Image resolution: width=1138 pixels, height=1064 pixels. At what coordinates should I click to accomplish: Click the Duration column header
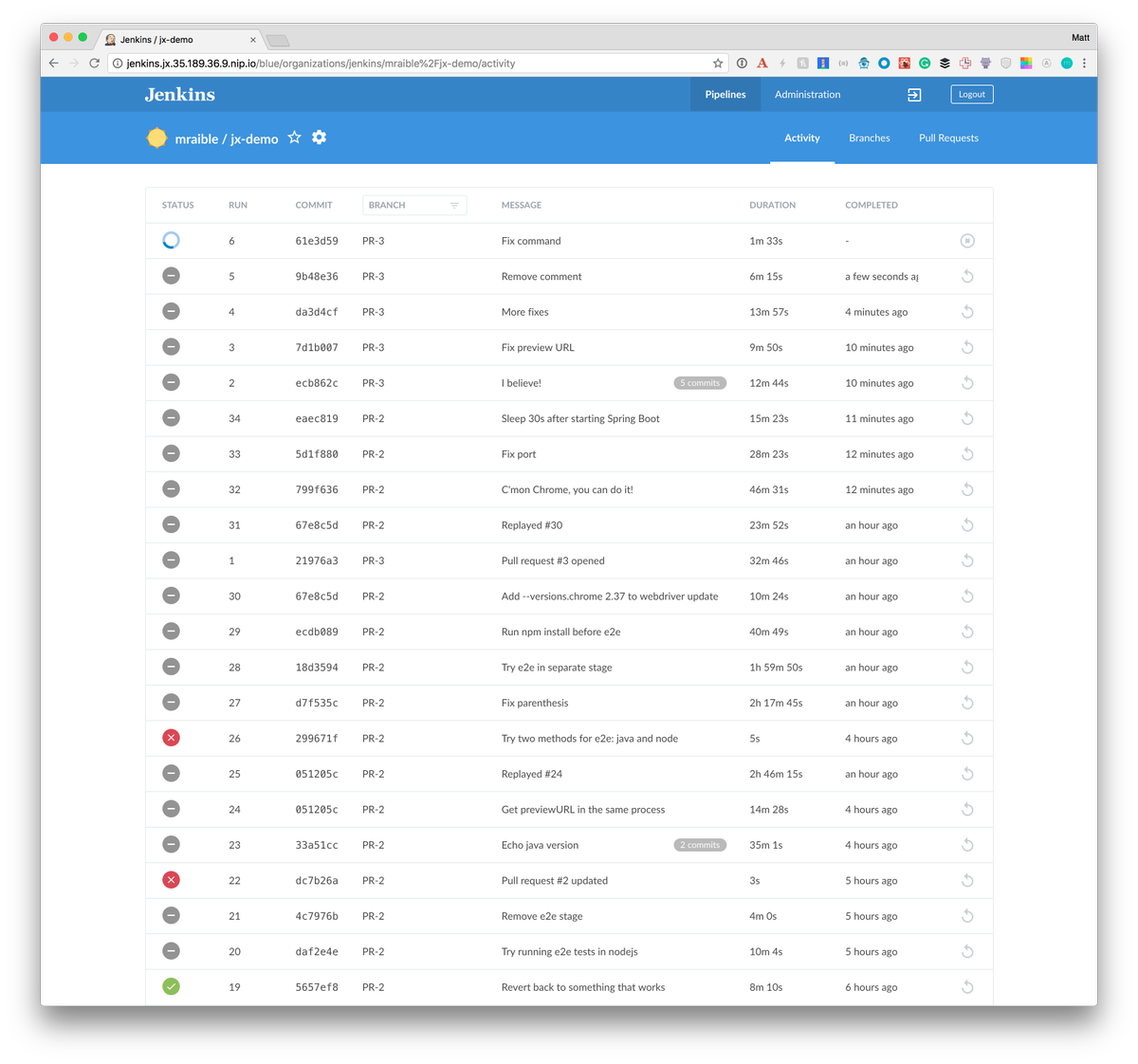pyautogui.click(x=772, y=205)
